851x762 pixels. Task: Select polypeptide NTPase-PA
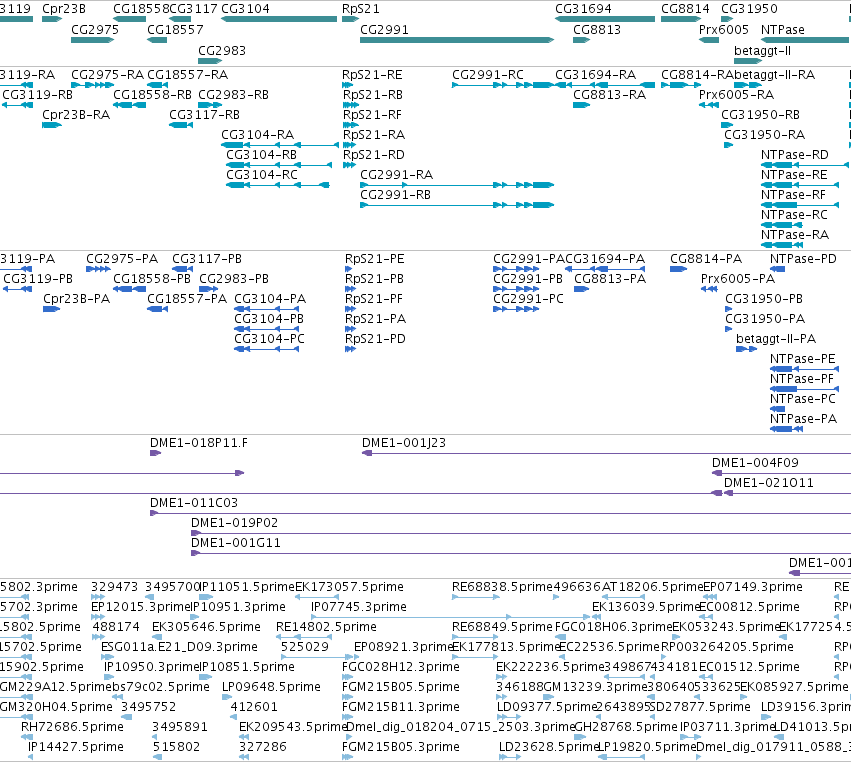click(786, 429)
